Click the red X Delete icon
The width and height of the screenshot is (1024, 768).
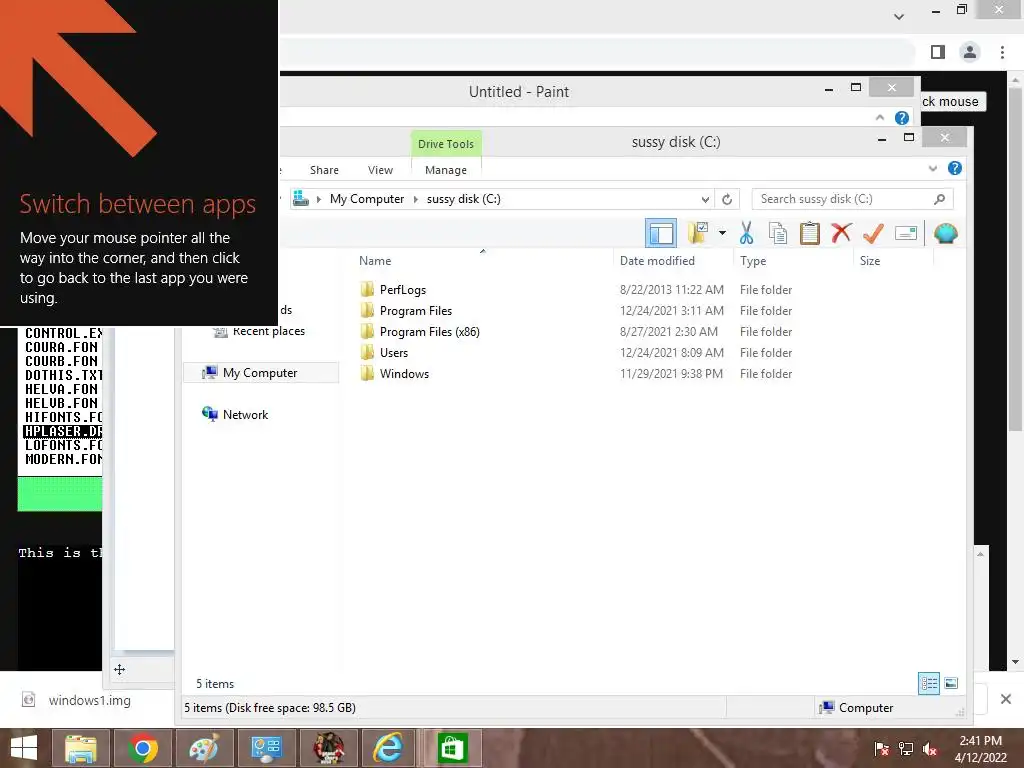[841, 232]
